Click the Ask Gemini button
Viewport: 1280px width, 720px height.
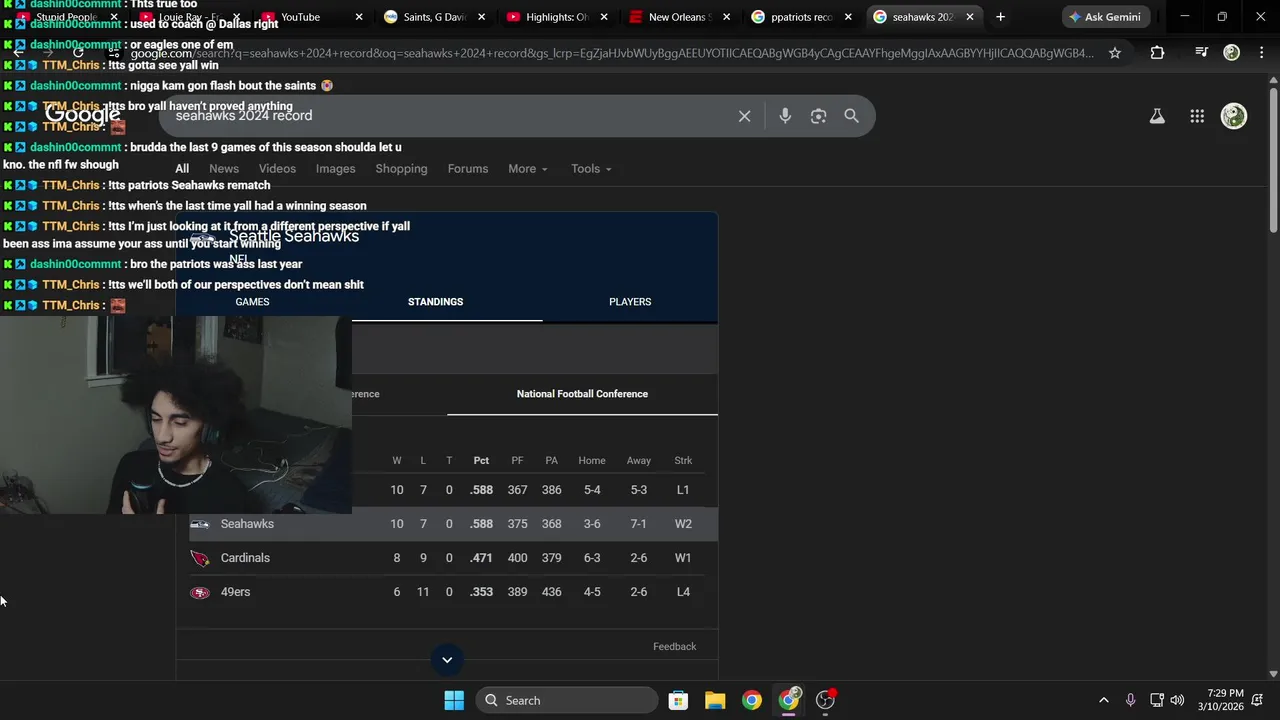click(1105, 17)
